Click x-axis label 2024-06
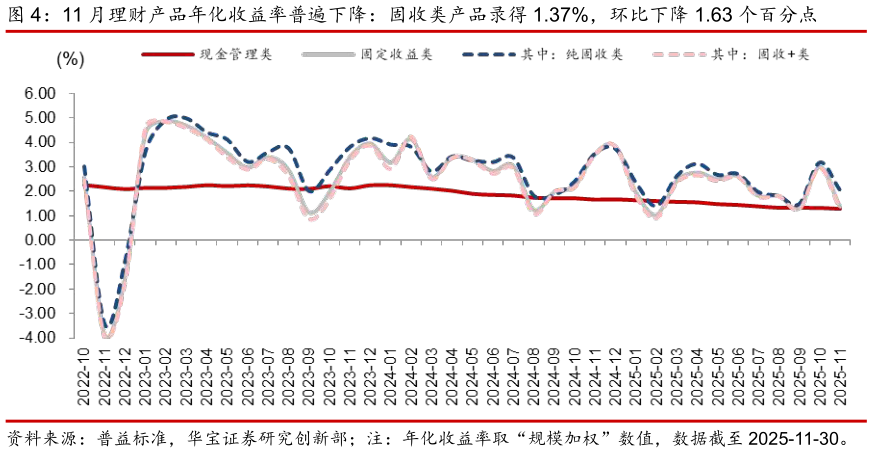872x453 pixels. (x=494, y=377)
